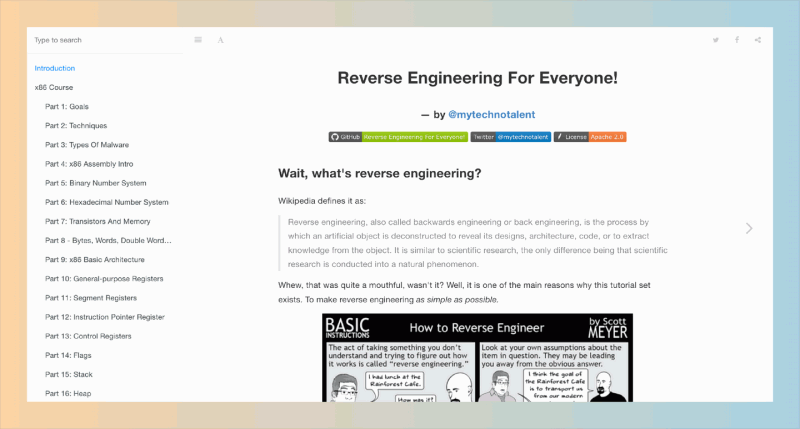Open Part 13: Control Registers
The image size is (800, 429).
88,336
